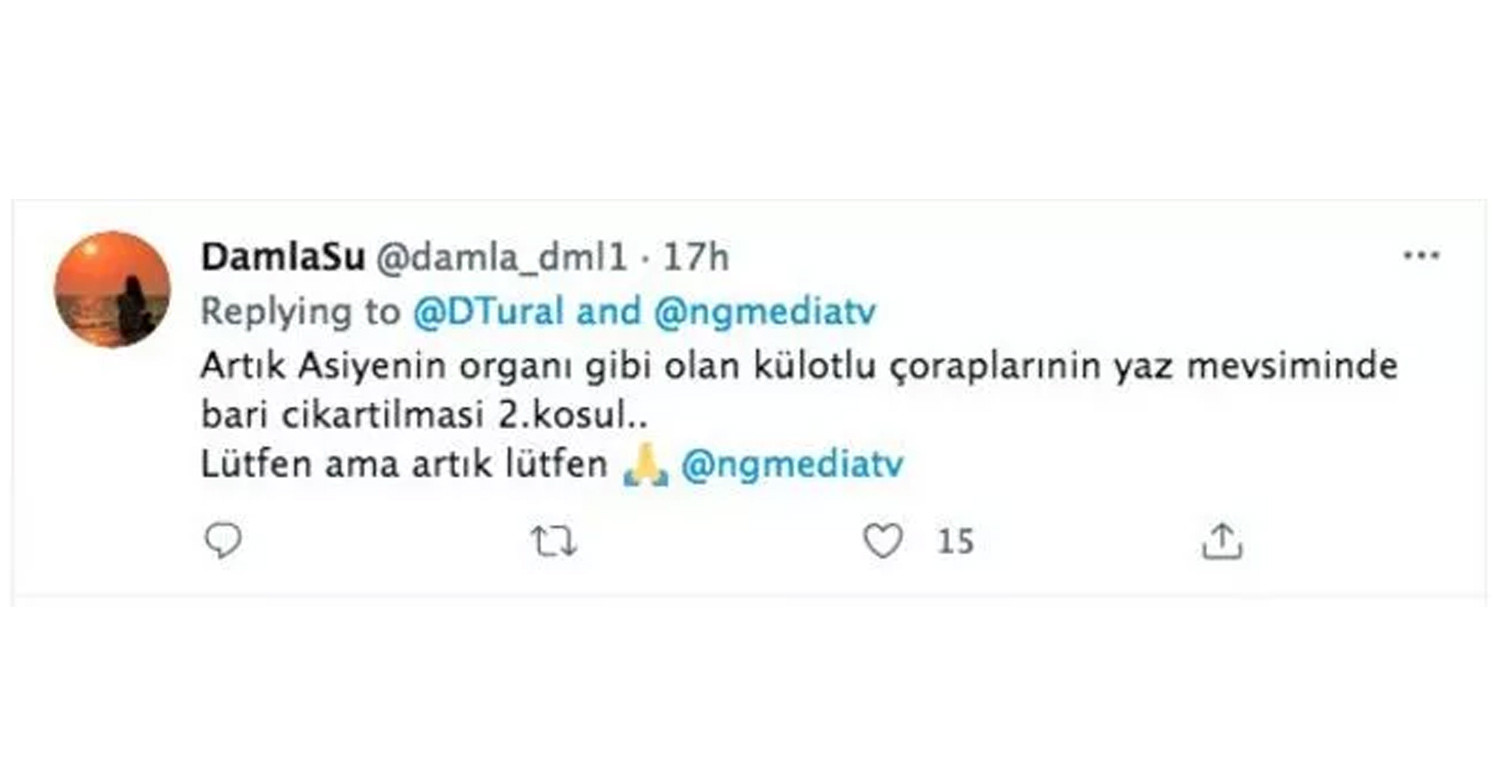The image size is (1500, 775).
Task: Open the @damla_dml1 handle
Action: [501, 259]
